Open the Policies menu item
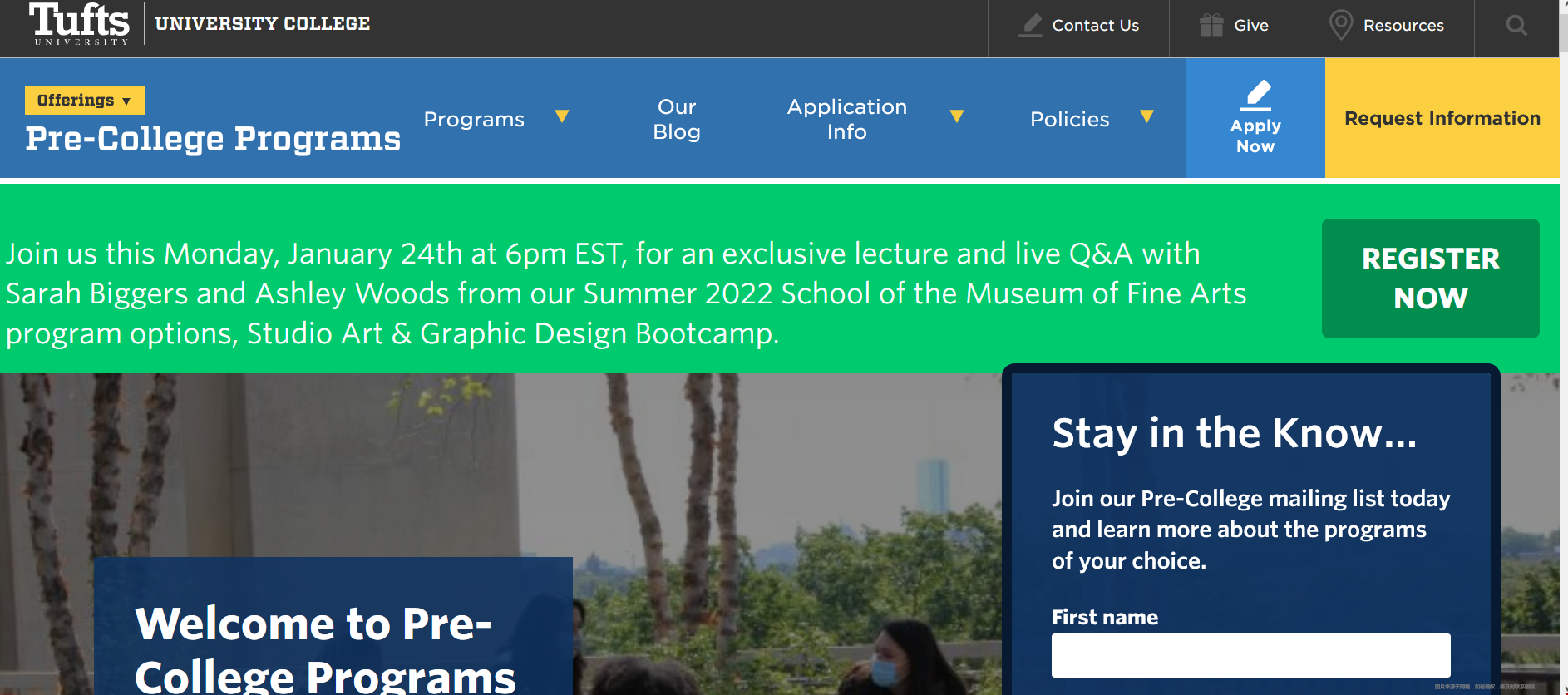 [1069, 119]
